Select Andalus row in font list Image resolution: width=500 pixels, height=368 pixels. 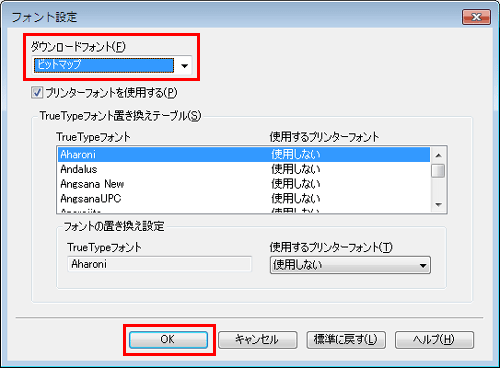tap(244, 169)
